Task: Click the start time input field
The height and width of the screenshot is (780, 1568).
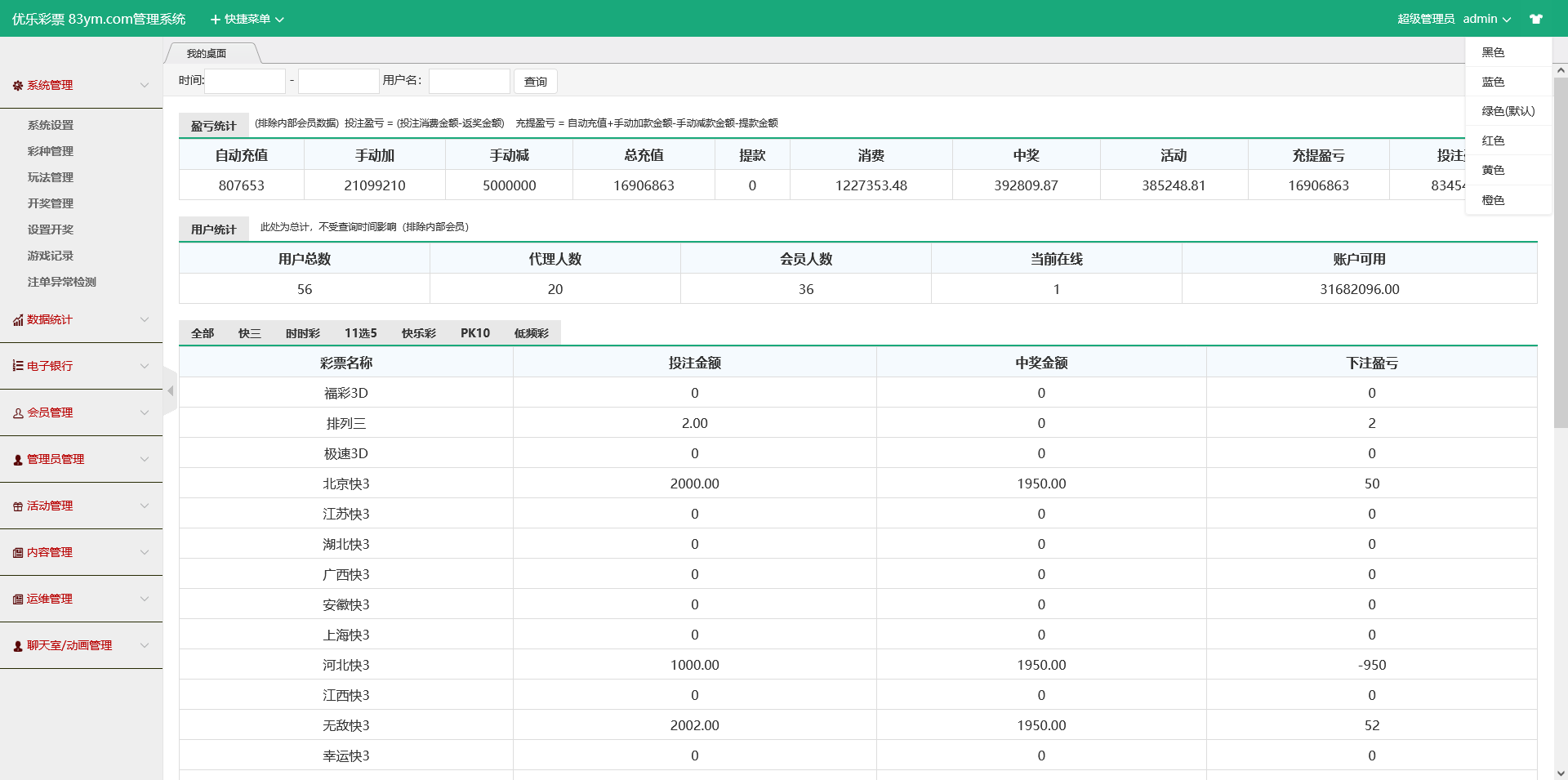Action: point(245,82)
